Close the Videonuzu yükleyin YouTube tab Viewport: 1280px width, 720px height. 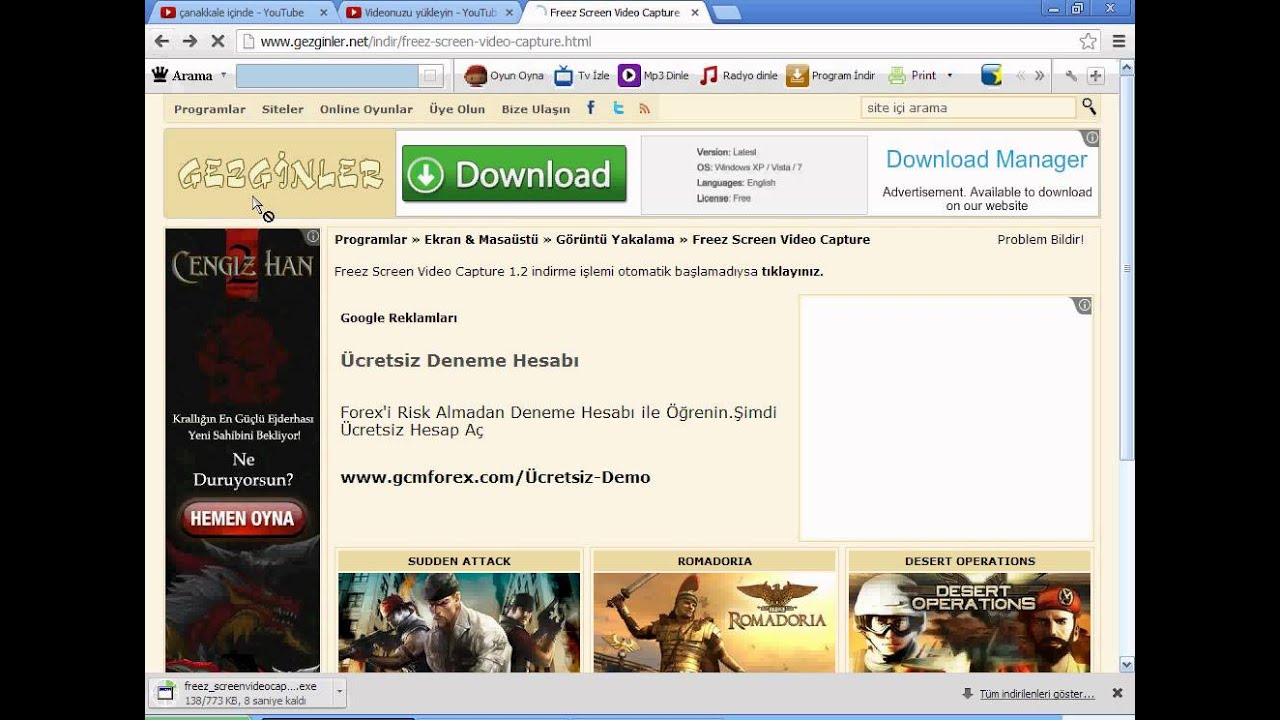point(509,13)
